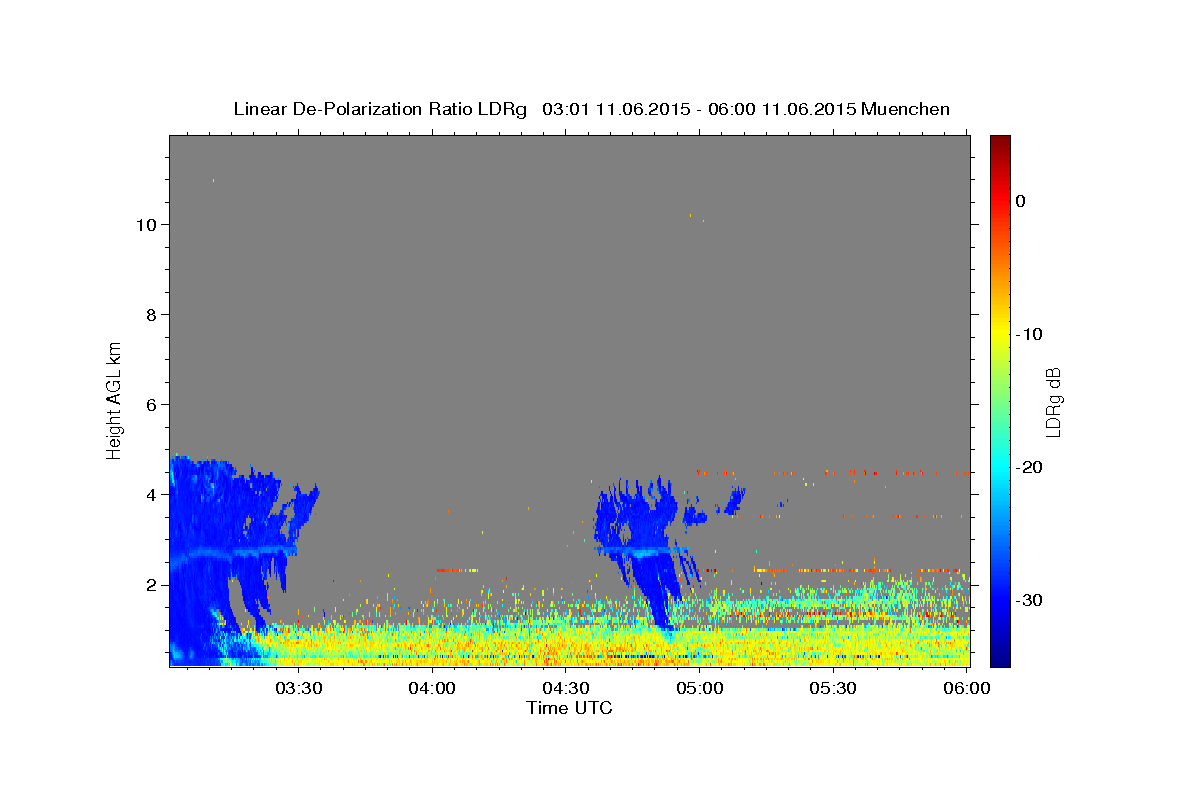Click the height tick label '2'
Image resolution: width=1200 pixels, height=800 pixels.
(150, 584)
